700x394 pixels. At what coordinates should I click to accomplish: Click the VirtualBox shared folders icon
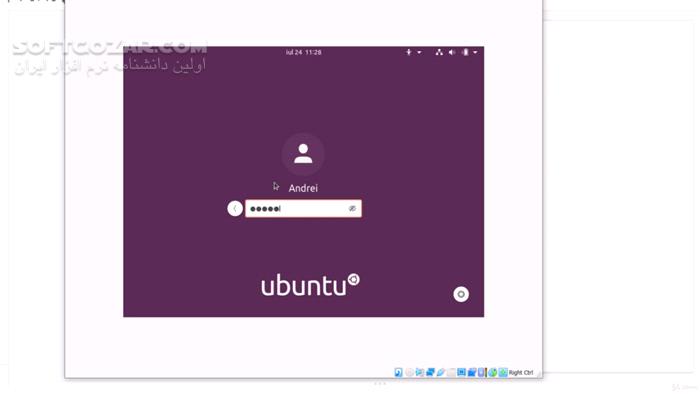(451, 372)
